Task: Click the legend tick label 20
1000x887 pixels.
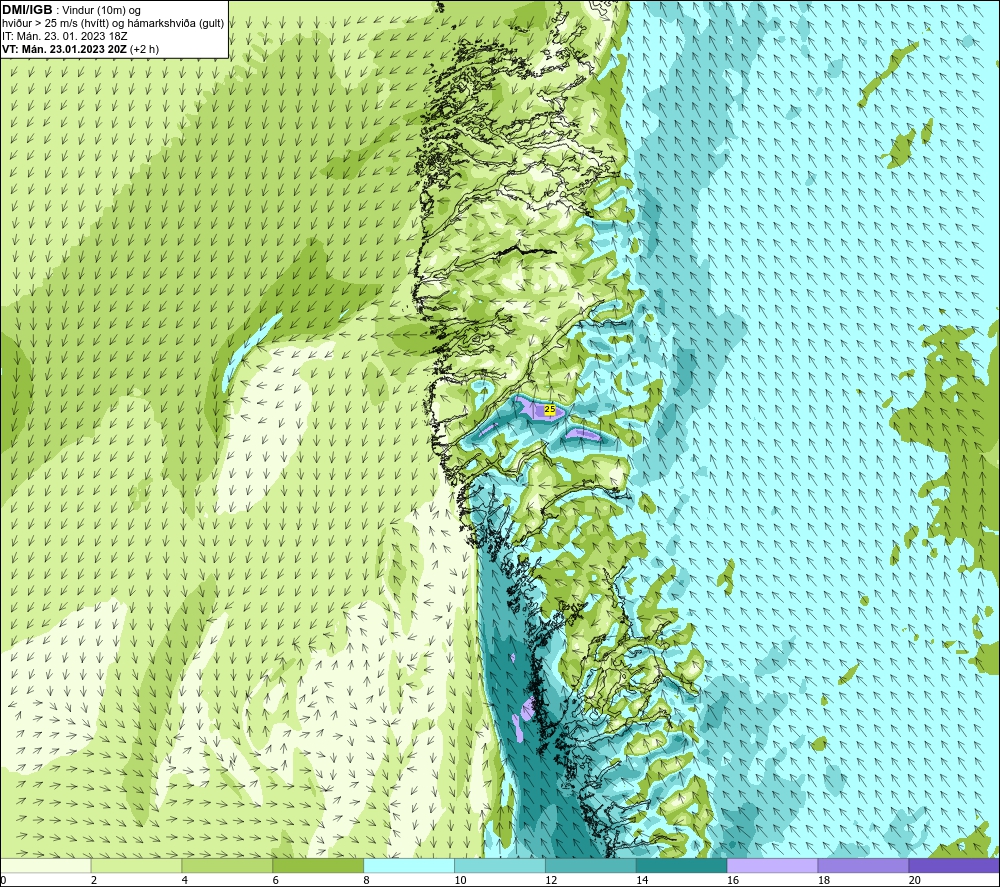Action: pyautogui.click(x=915, y=880)
